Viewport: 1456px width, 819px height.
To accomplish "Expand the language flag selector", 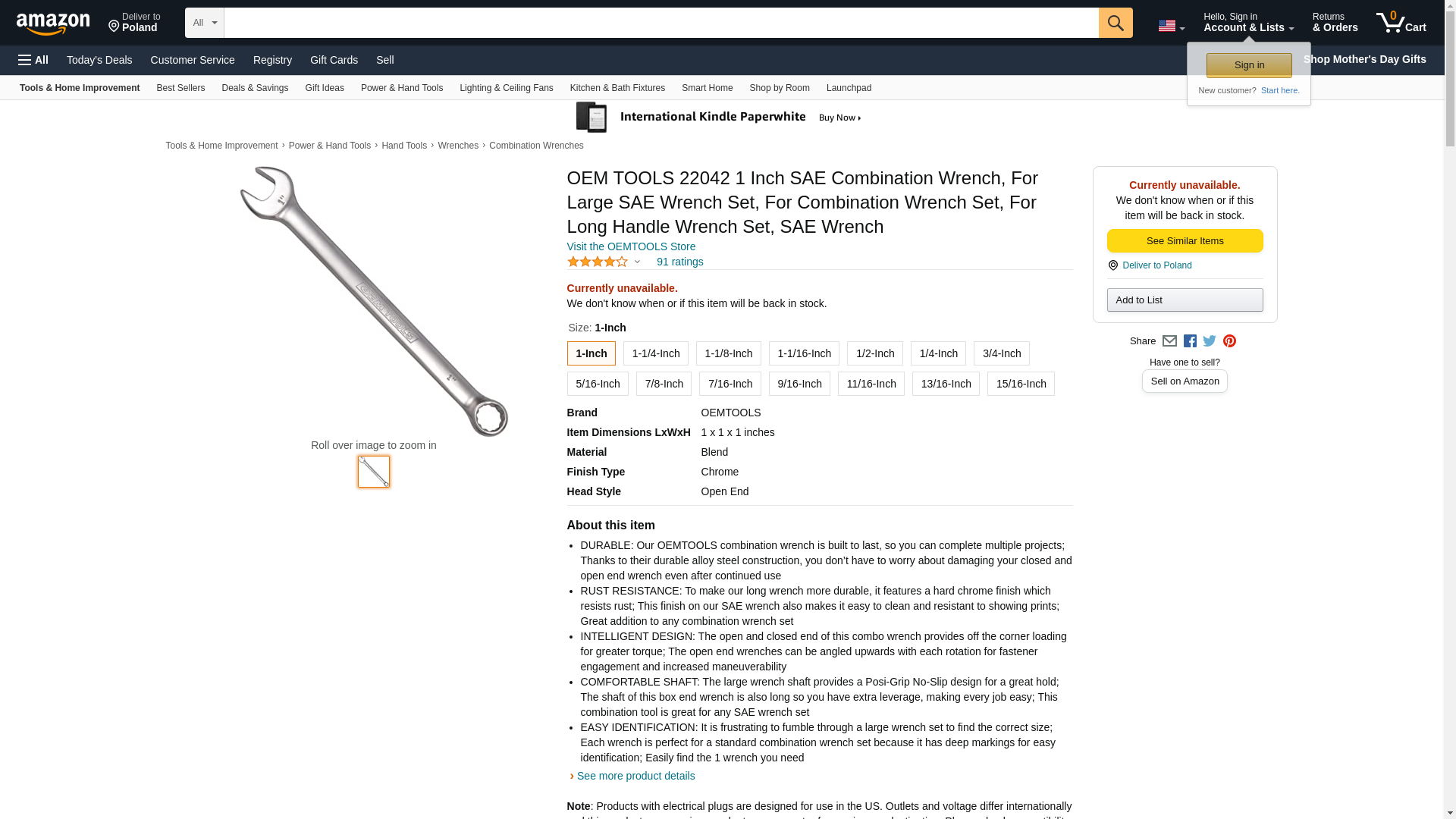I will 1171,26.
